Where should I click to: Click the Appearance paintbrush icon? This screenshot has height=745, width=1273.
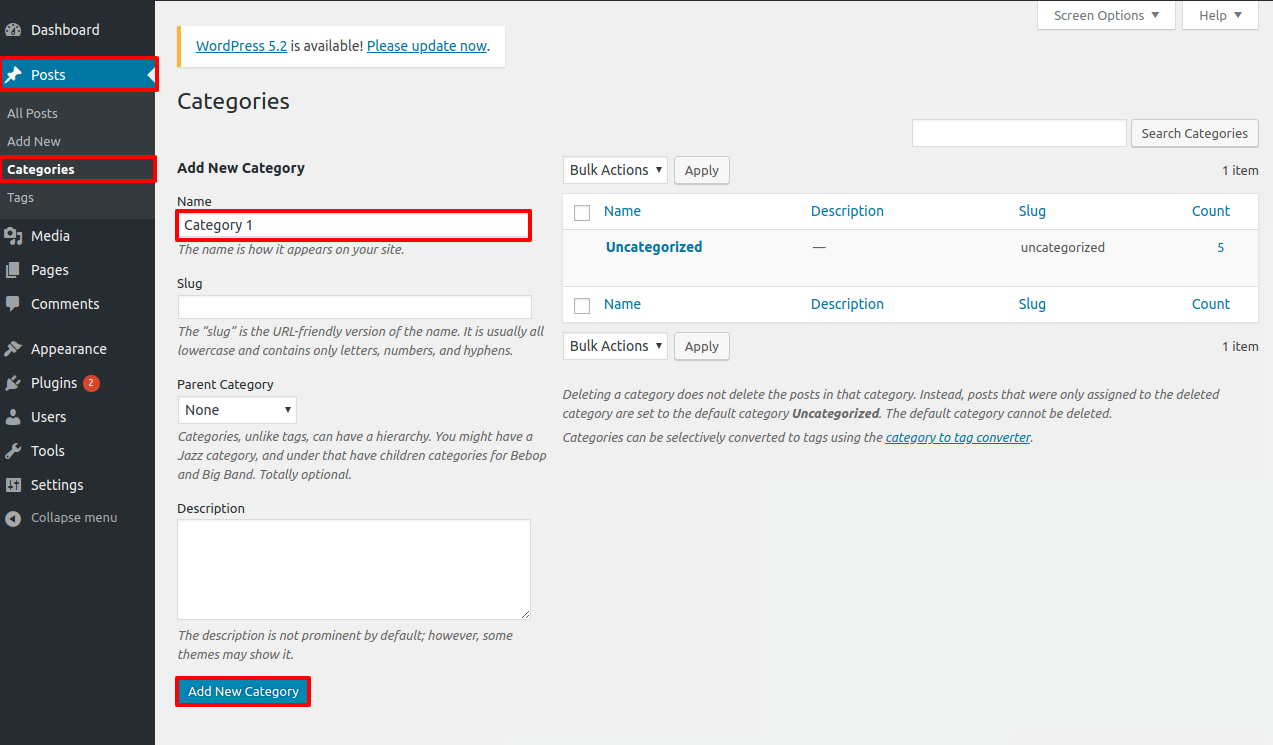point(14,349)
